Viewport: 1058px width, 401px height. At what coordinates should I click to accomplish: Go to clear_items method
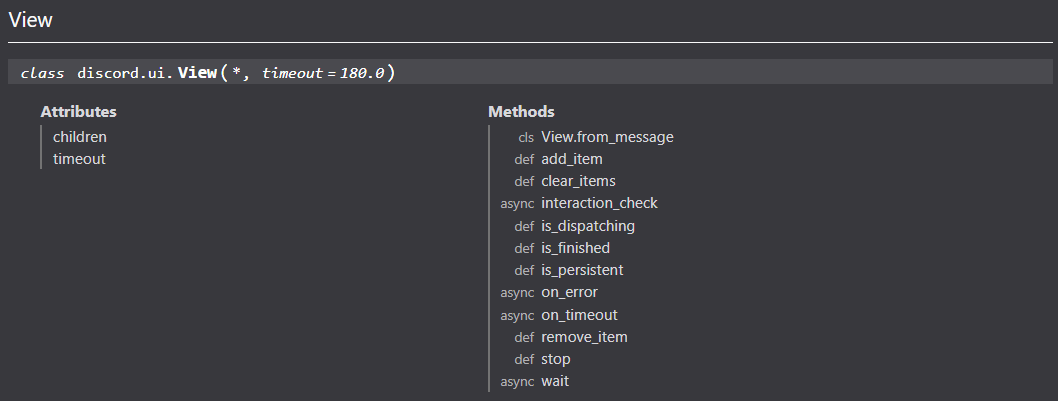point(578,181)
